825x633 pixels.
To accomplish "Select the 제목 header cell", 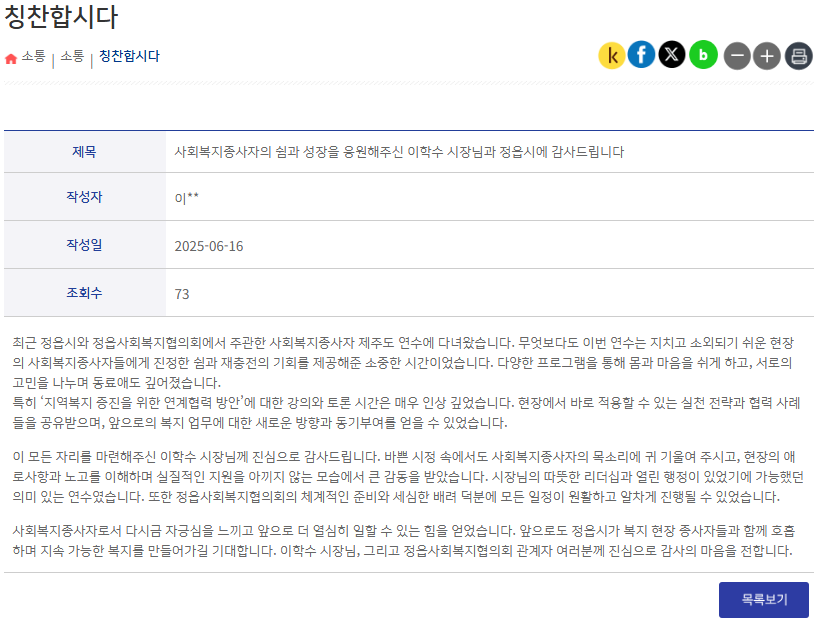I will (x=85, y=152).
